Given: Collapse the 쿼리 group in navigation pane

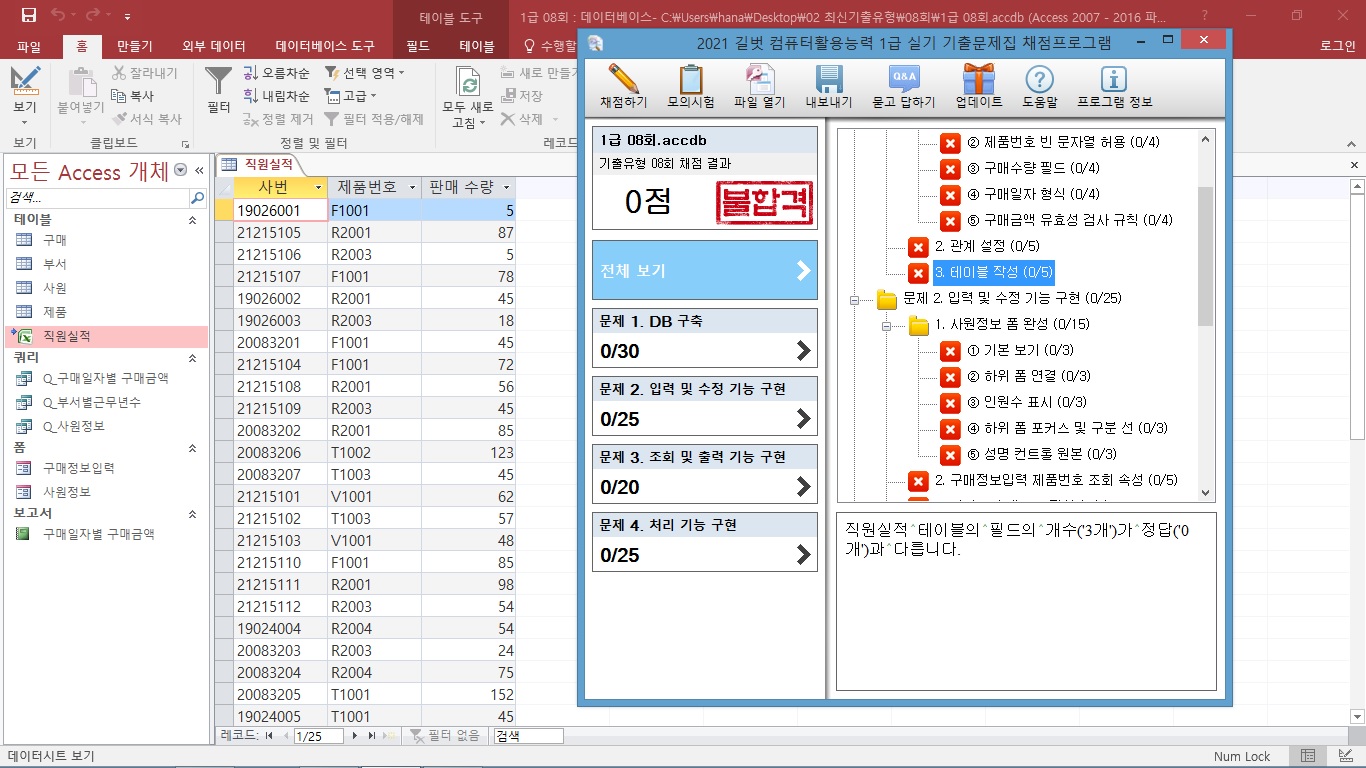Looking at the screenshot, I should (193, 357).
